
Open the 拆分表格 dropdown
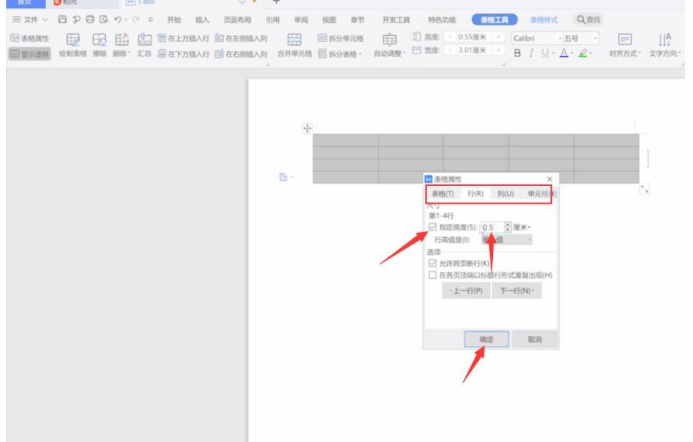click(x=340, y=54)
